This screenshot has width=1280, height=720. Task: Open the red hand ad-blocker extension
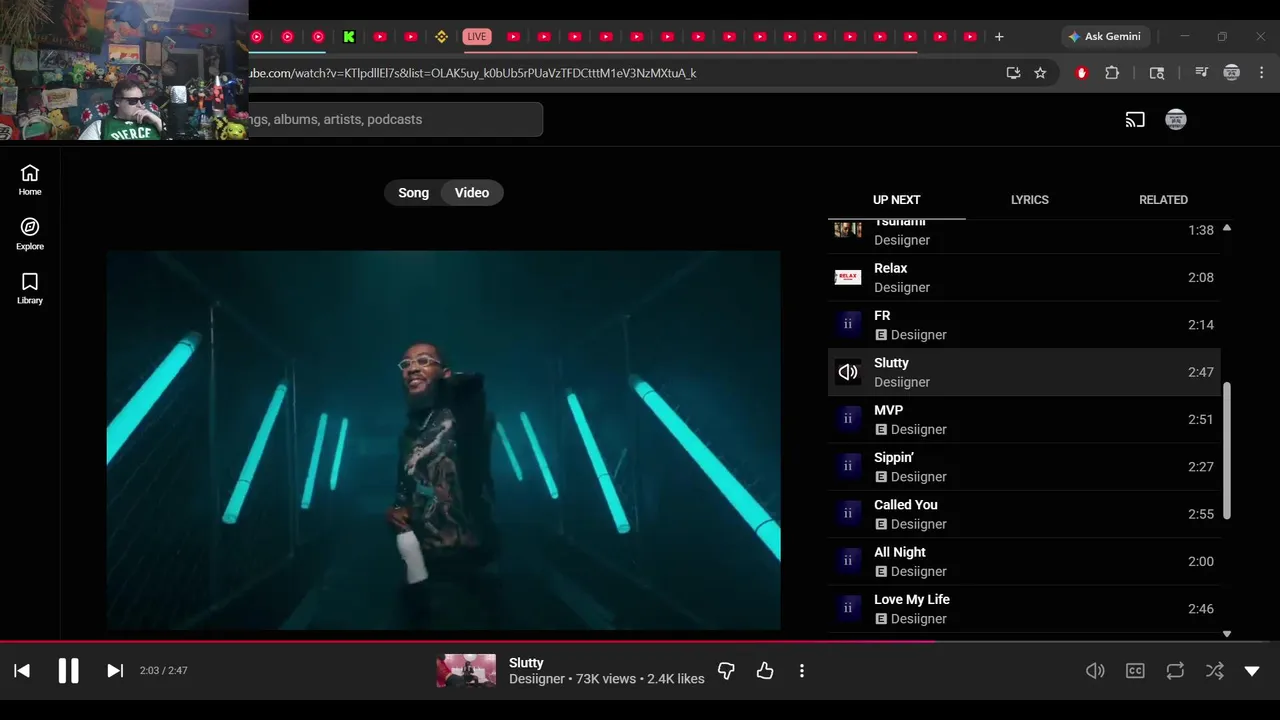[x=1081, y=73]
